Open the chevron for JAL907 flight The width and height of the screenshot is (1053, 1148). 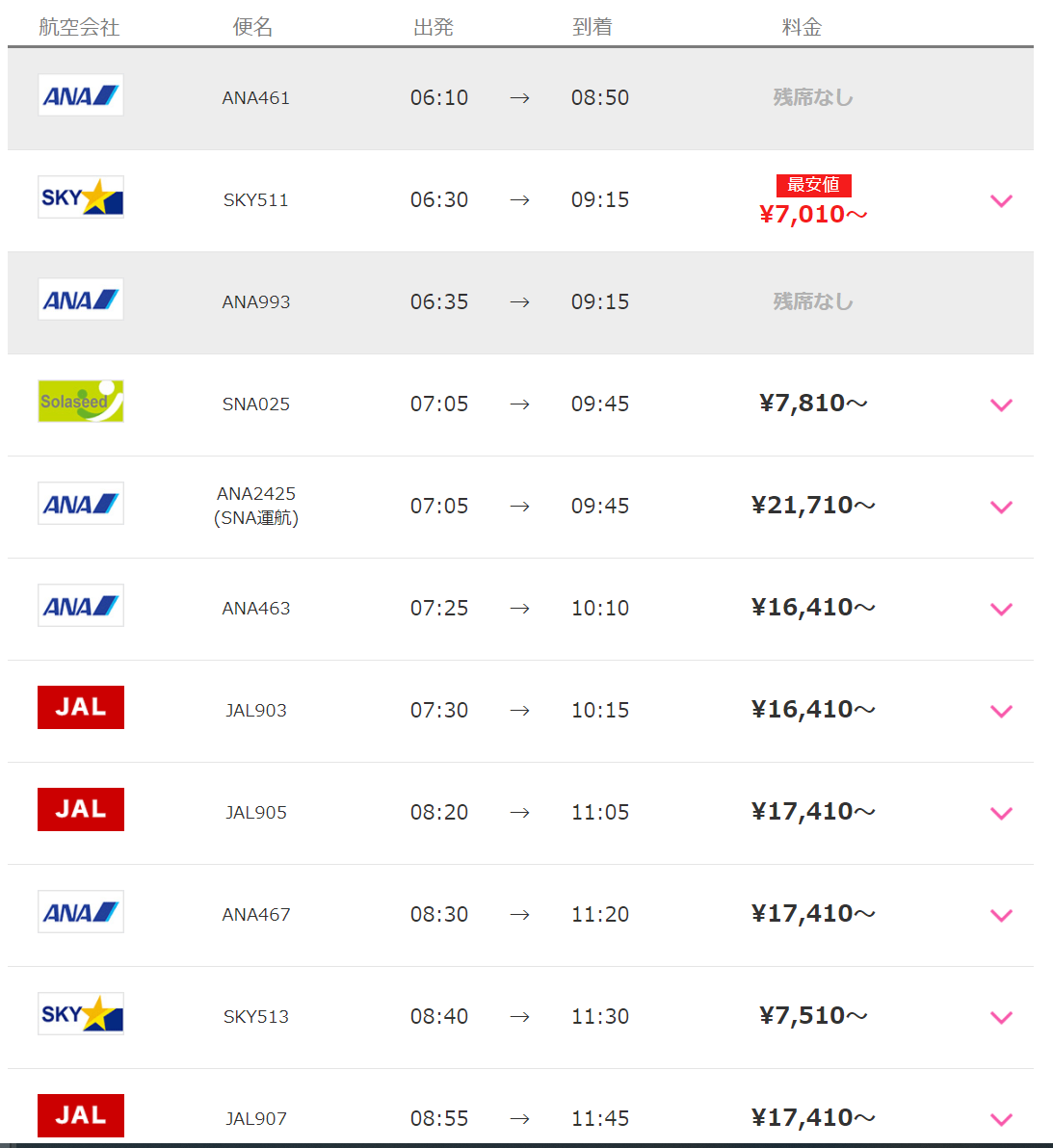(x=1001, y=1119)
